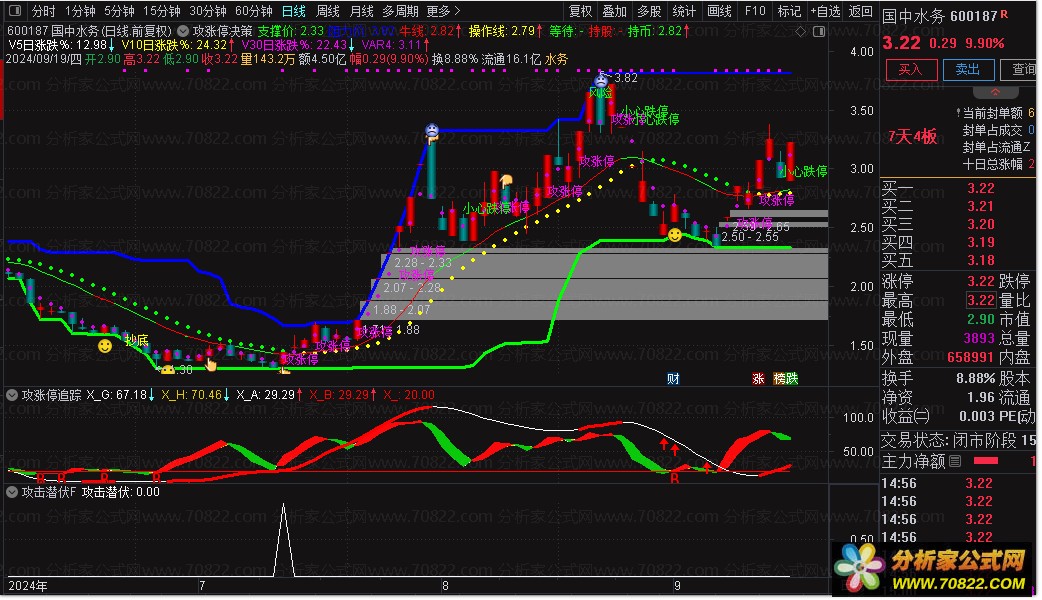Click the sad face icon at 3.82 peak
This screenshot has height=600, width=1042.
coord(601,80)
